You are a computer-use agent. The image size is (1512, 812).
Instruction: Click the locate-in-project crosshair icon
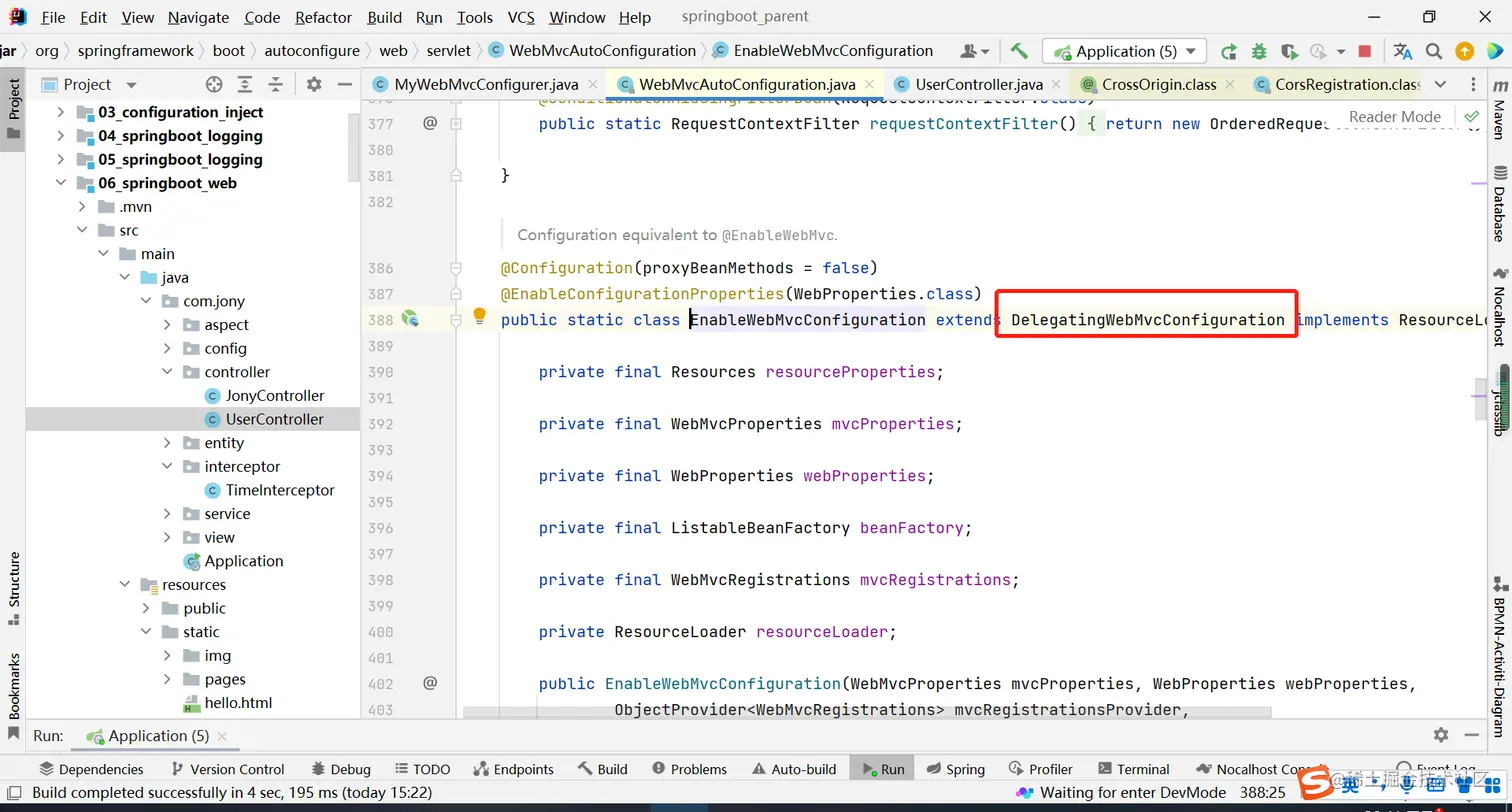pyautogui.click(x=214, y=84)
